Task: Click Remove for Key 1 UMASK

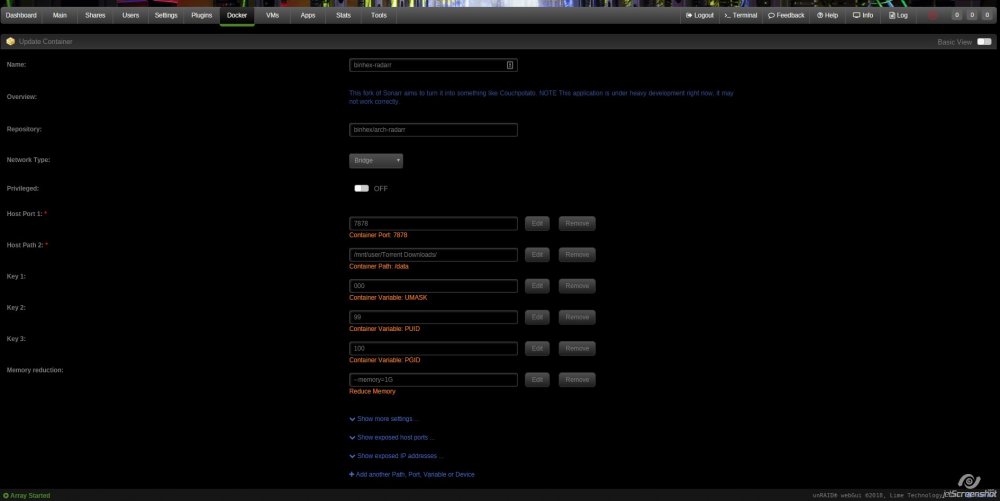Action: click(x=577, y=286)
